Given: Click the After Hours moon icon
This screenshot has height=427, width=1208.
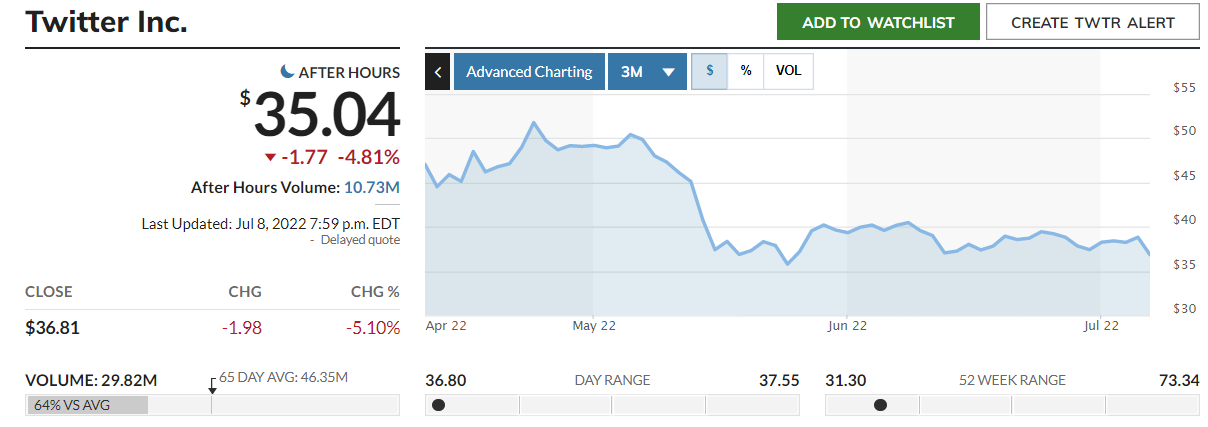Looking at the screenshot, I should (288, 71).
